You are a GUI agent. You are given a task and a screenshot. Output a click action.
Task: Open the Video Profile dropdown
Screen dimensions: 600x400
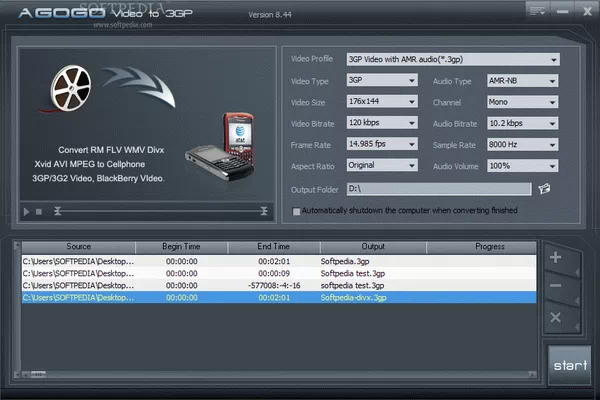[452, 59]
